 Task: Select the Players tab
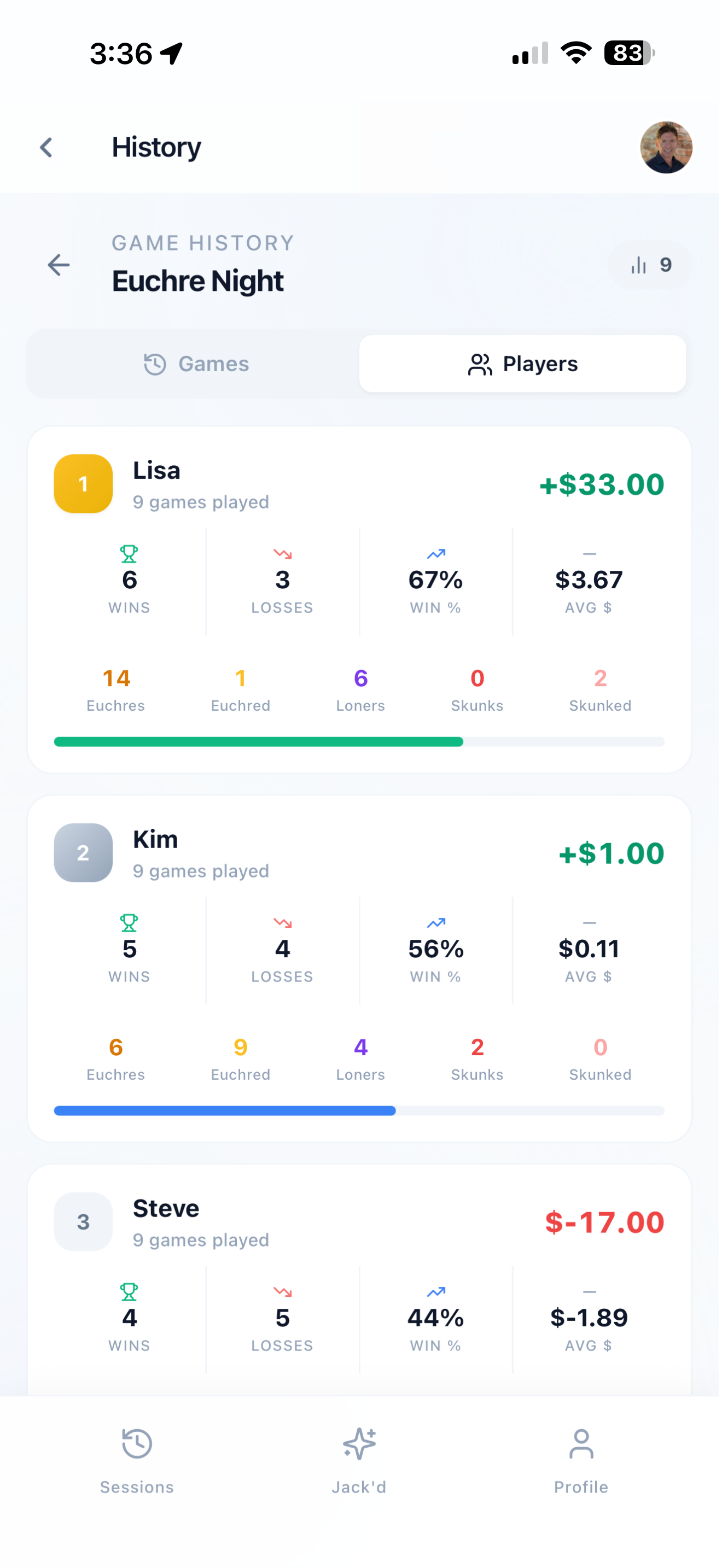(x=525, y=365)
